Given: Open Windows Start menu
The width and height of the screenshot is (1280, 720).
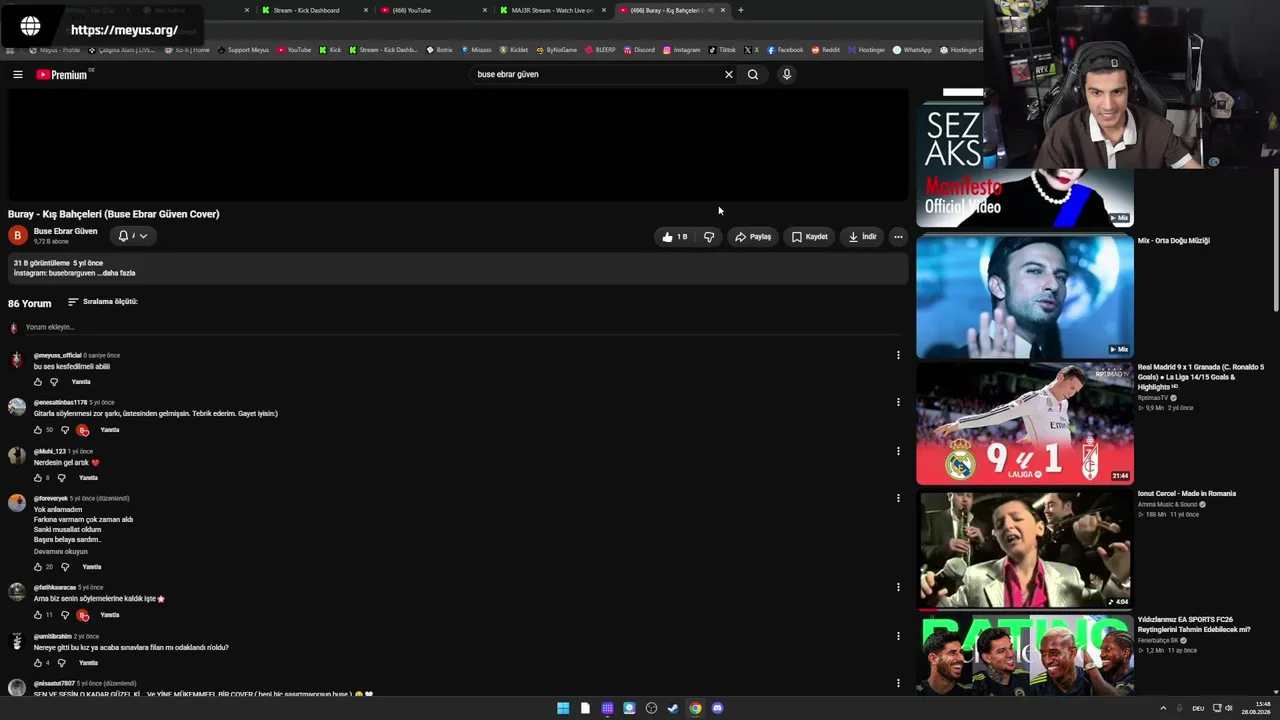Looking at the screenshot, I should tap(563, 708).
